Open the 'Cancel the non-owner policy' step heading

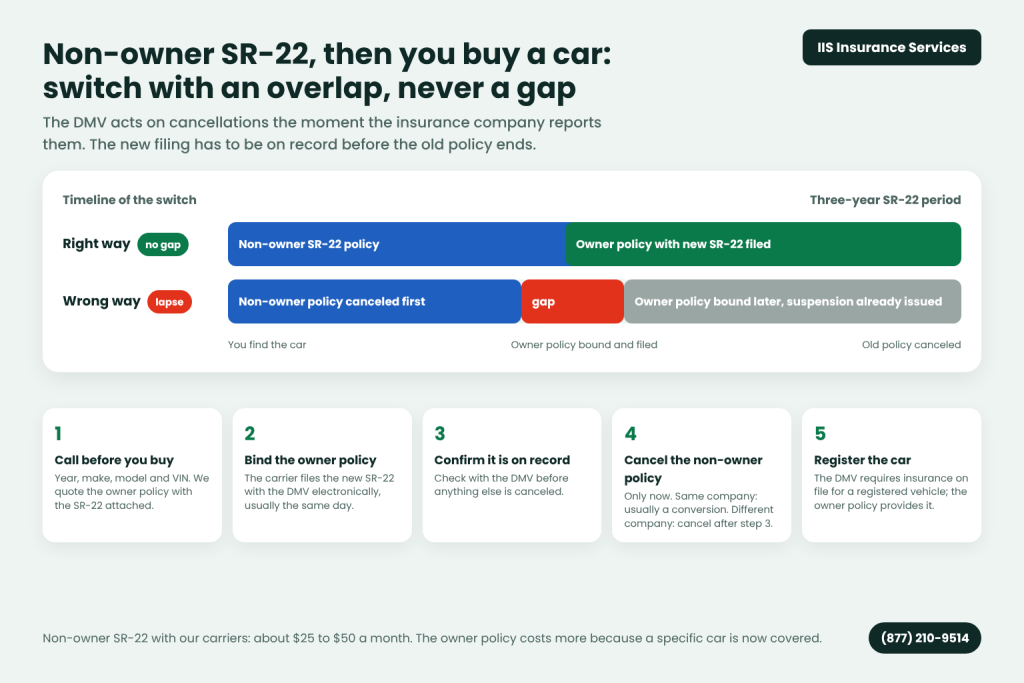coord(693,469)
